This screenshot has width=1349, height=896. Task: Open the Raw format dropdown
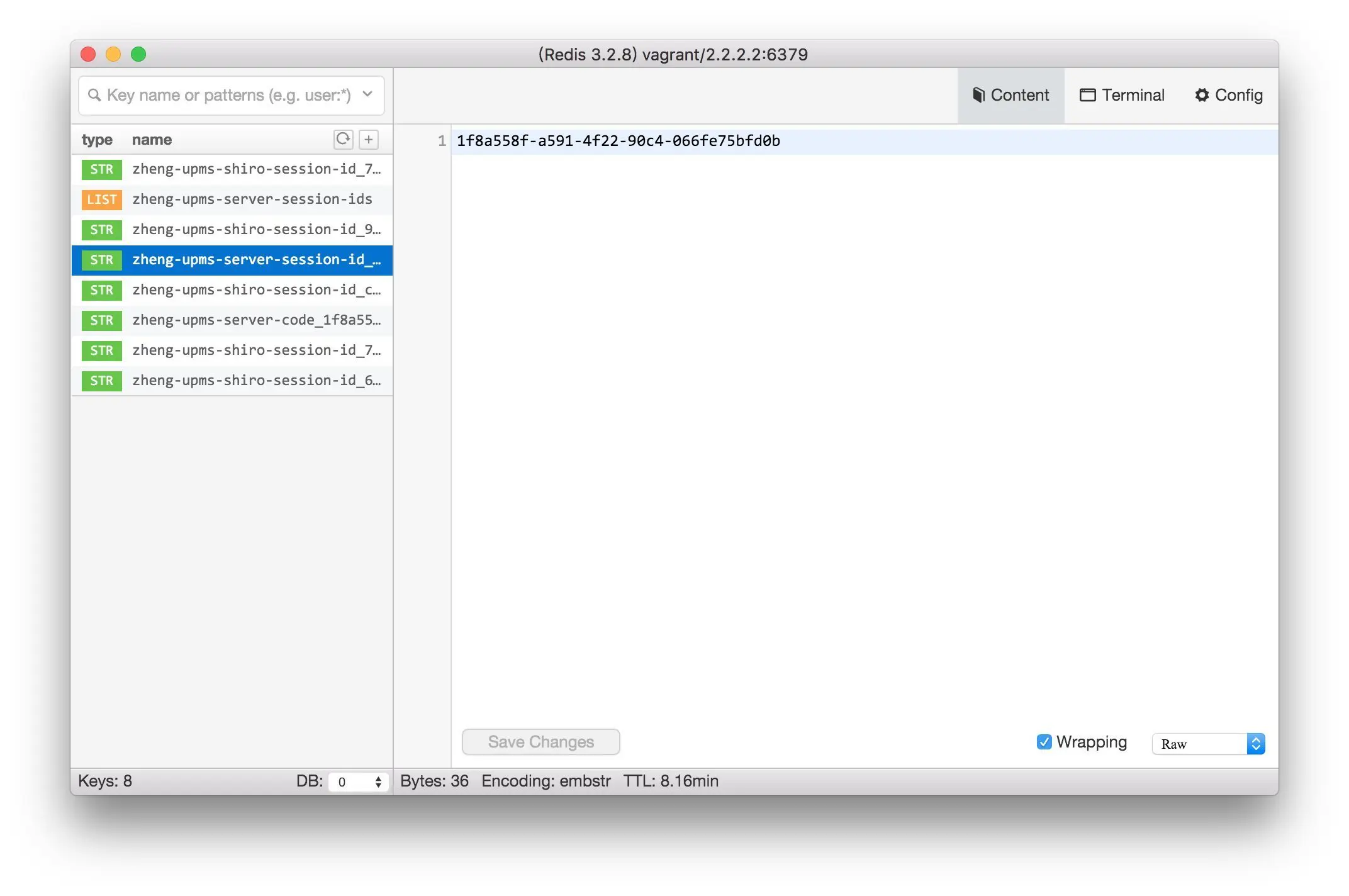tap(1207, 744)
